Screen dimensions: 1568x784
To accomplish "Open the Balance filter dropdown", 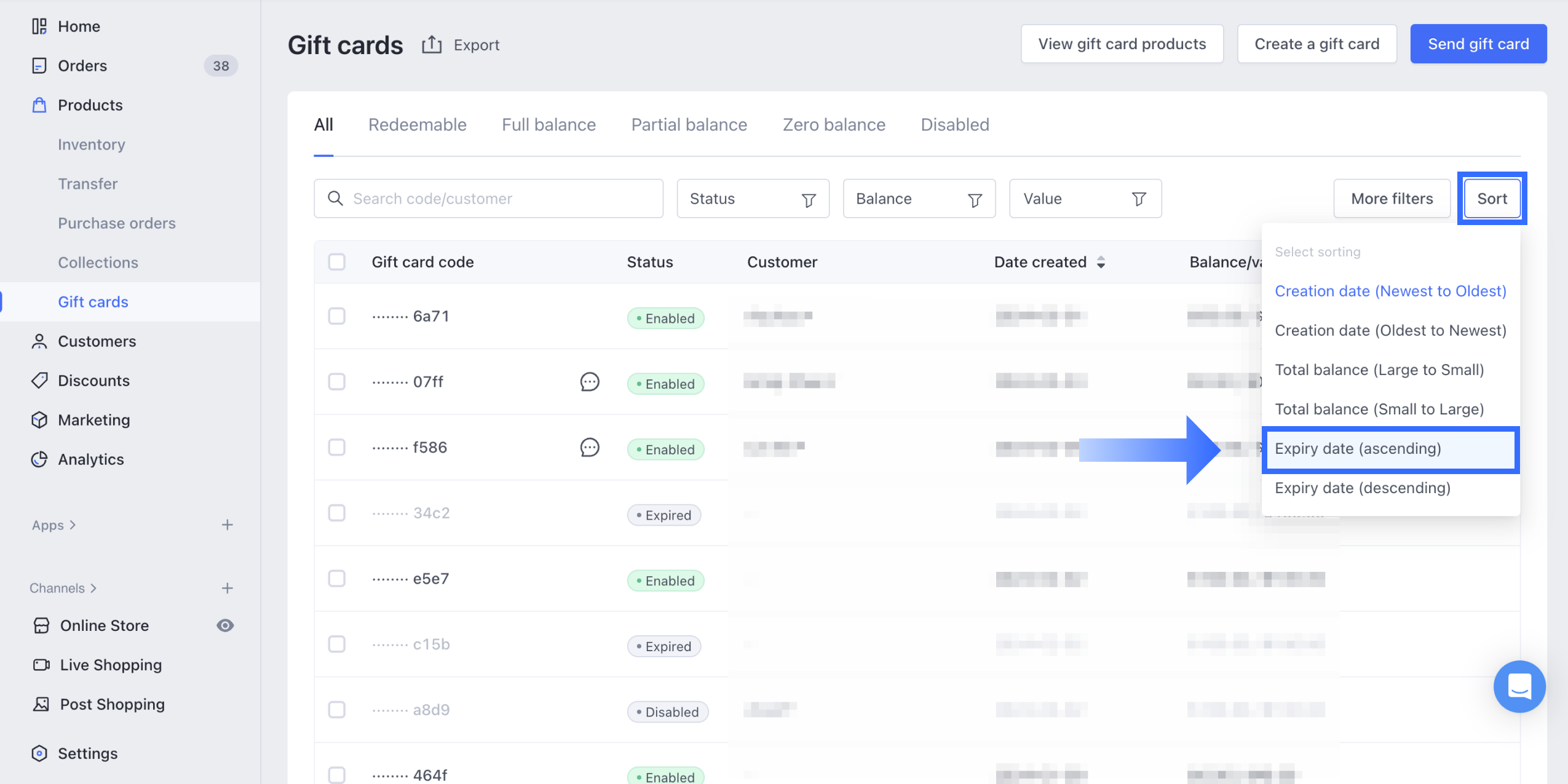I will [919, 199].
